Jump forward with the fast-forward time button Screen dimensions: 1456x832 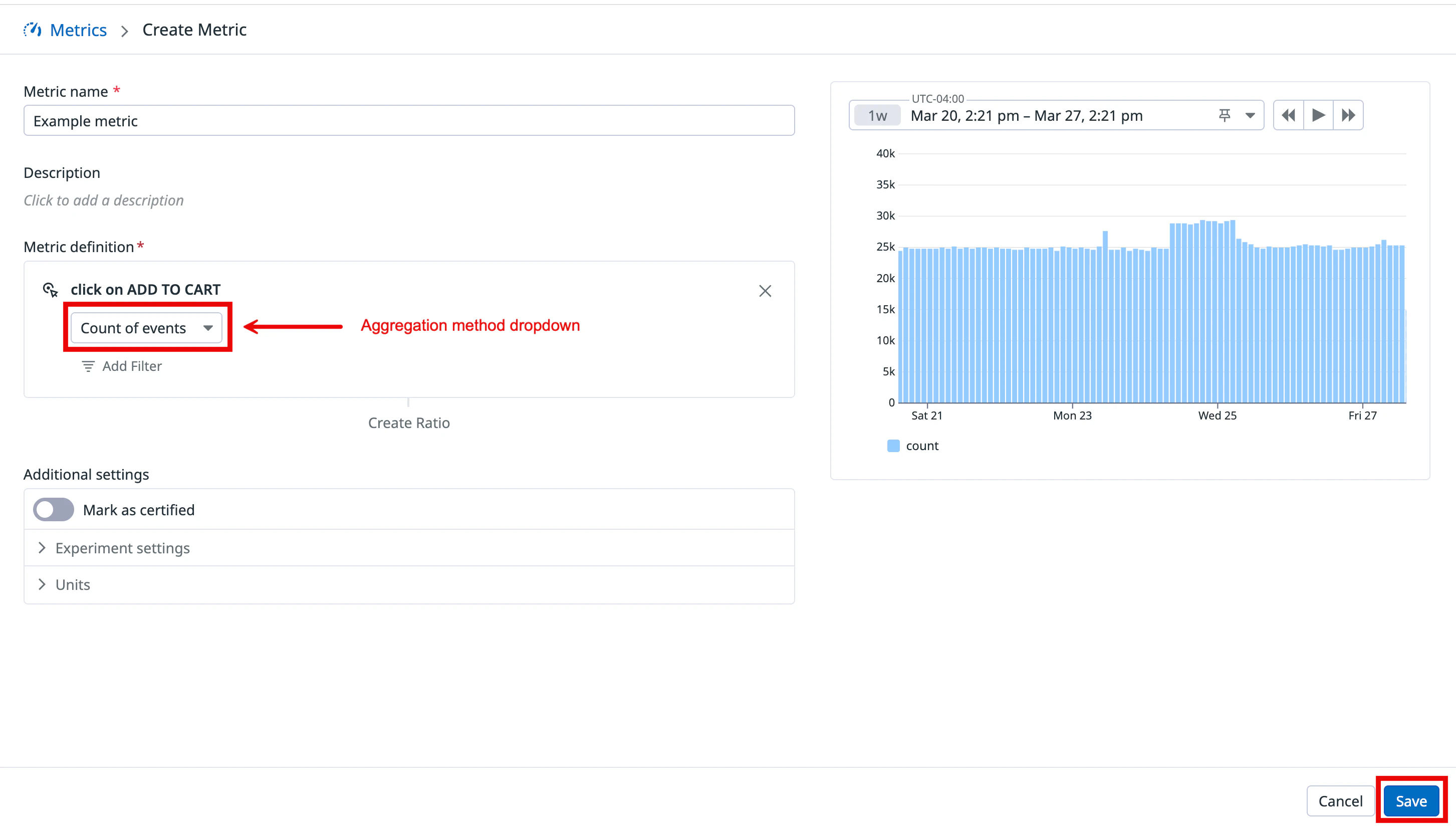pyautogui.click(x=1348, y=115)
